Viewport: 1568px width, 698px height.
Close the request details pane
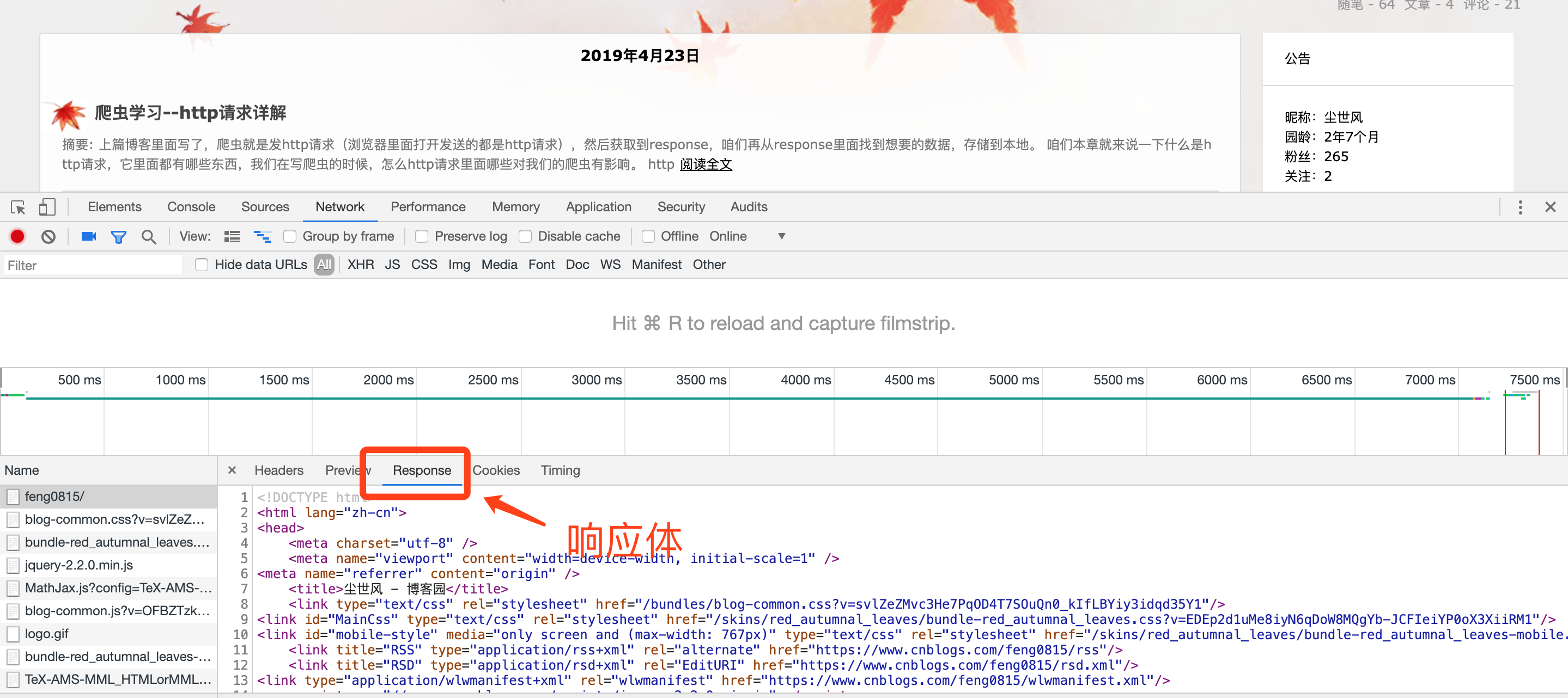pos(232,470)
